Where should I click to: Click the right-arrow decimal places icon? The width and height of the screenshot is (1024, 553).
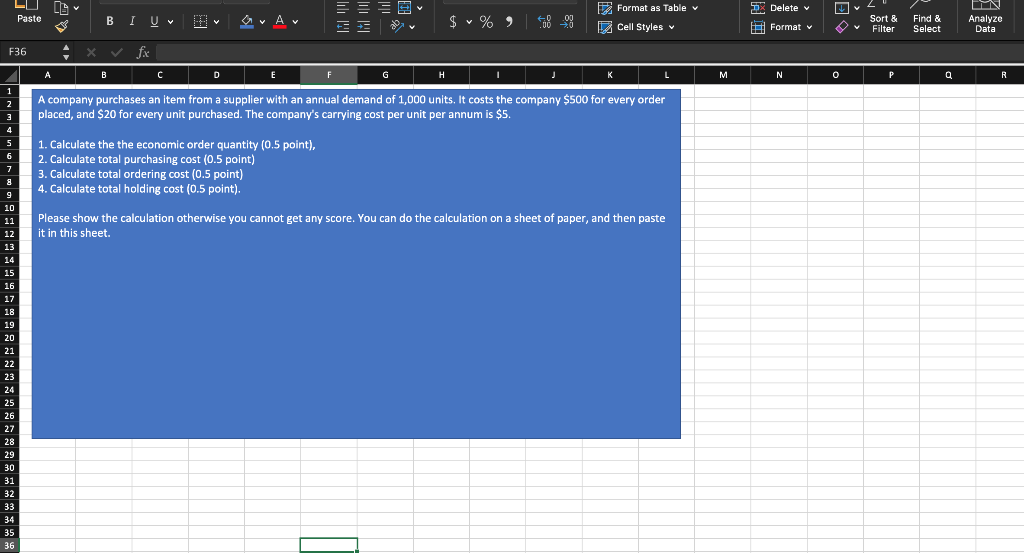567,22
